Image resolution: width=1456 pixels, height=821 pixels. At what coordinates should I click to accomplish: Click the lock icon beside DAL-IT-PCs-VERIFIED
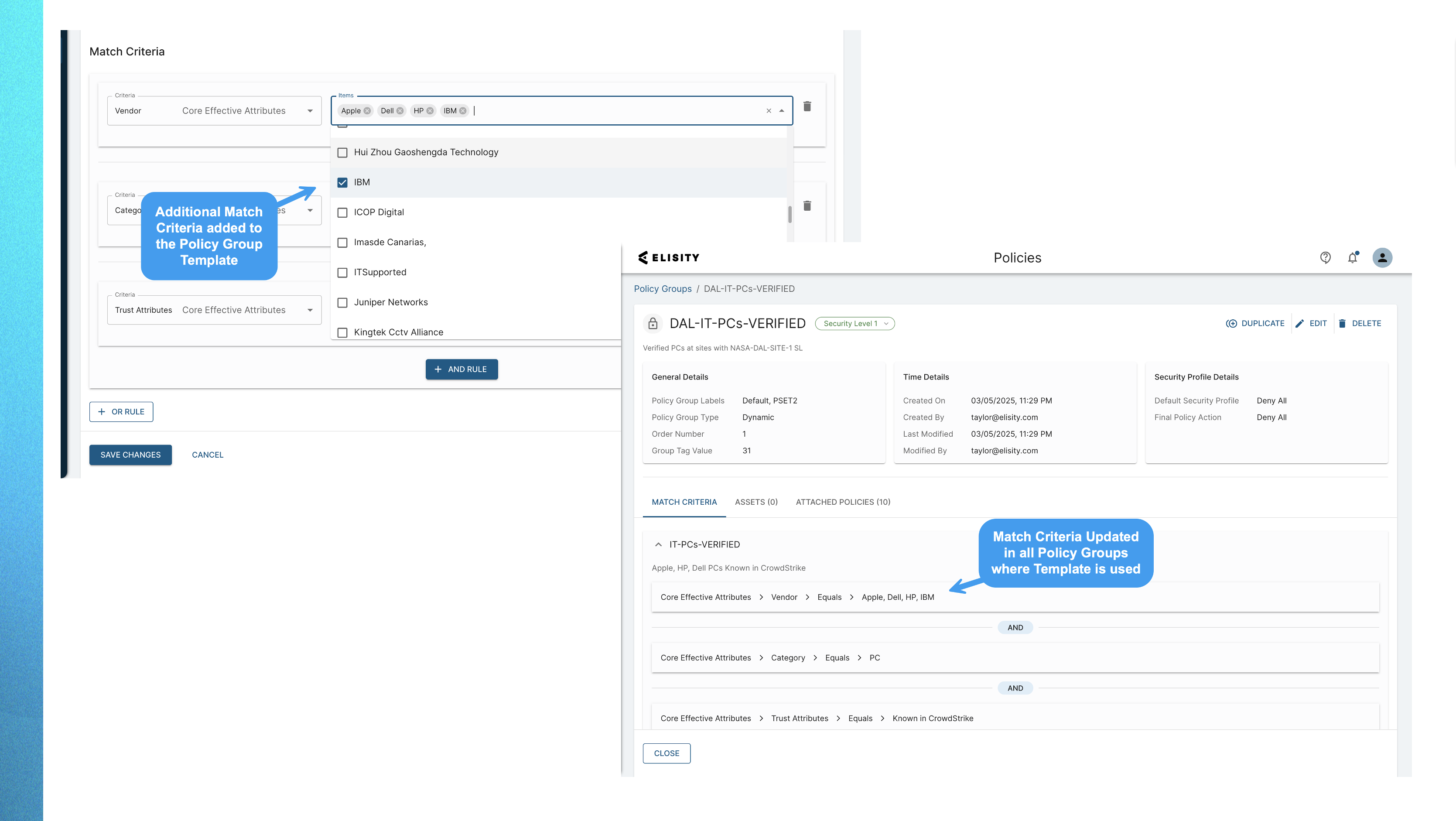653,323
